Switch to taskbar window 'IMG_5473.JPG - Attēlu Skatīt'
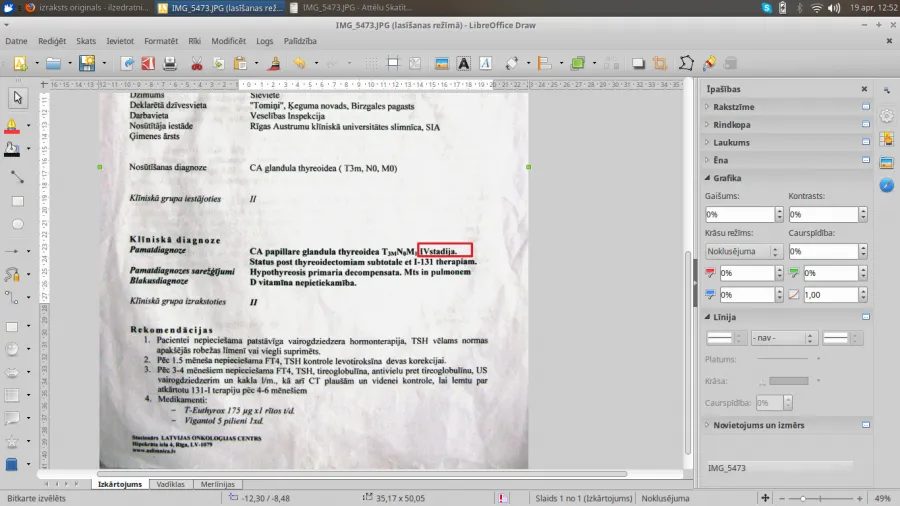The height and width of the screenshot is (506, 900). pyautogui.click(x=351, y=7)
